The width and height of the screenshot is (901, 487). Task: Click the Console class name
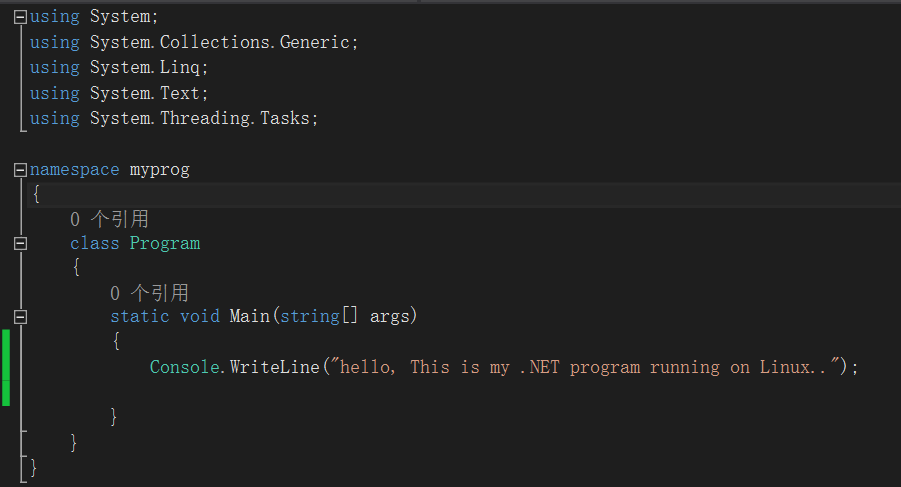point(184,367)
